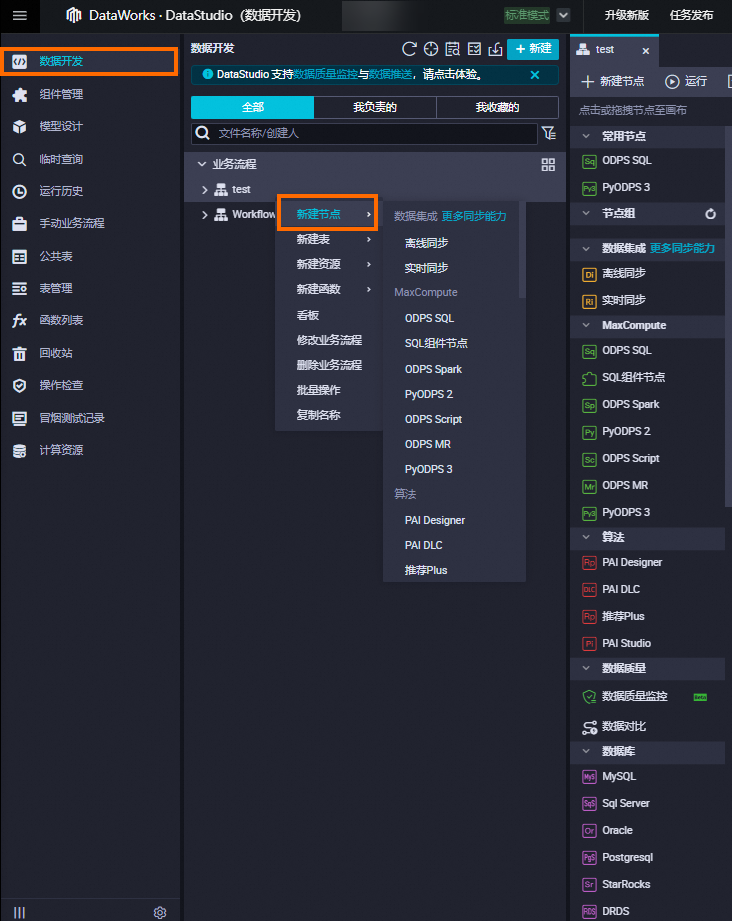732x921 pixels.
Task: Click the refresh icon in 数据开发 panel header
Action: click(409, 49)
